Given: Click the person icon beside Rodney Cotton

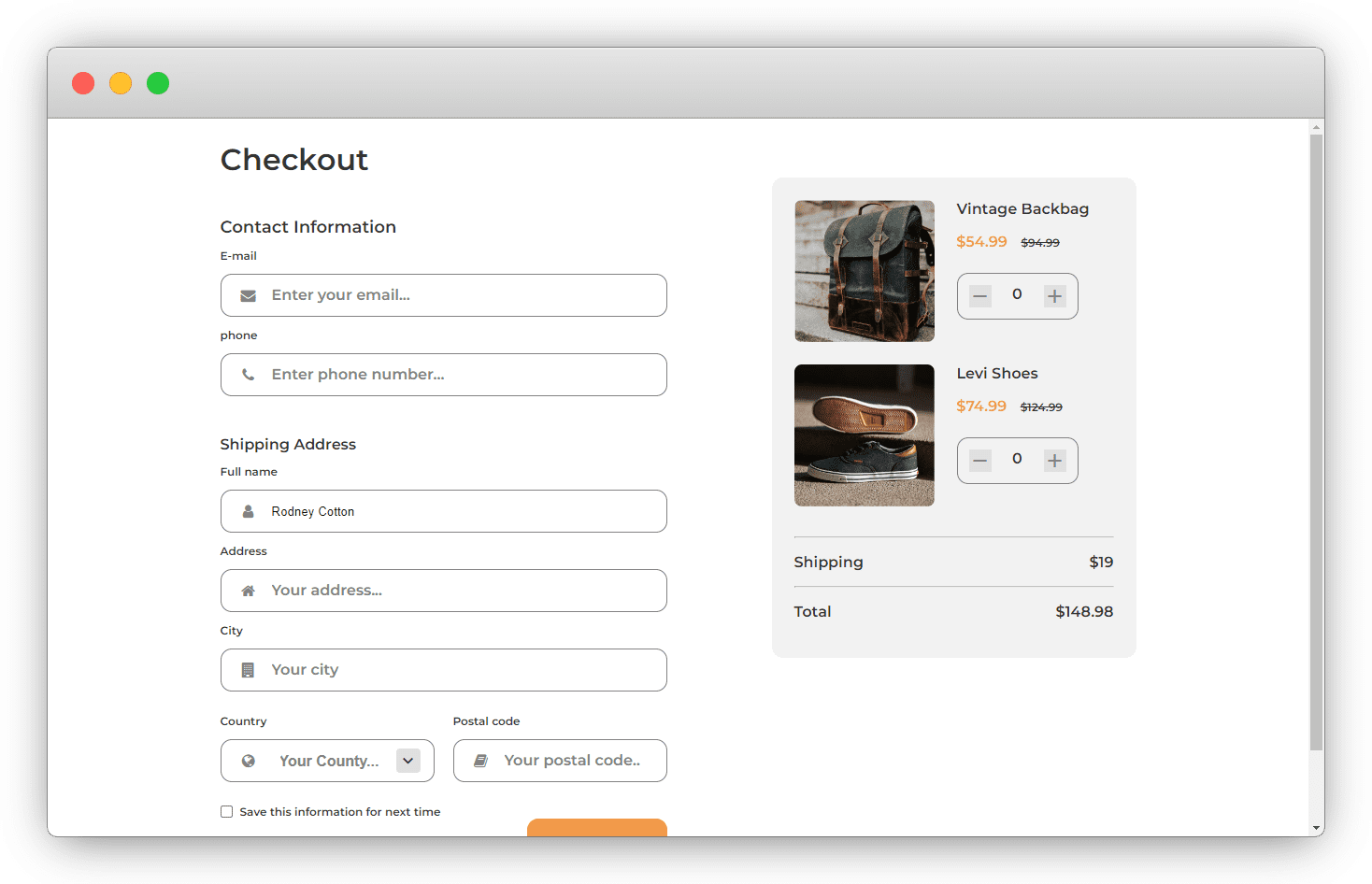Looking at the screenshot, I should [248, 511].
